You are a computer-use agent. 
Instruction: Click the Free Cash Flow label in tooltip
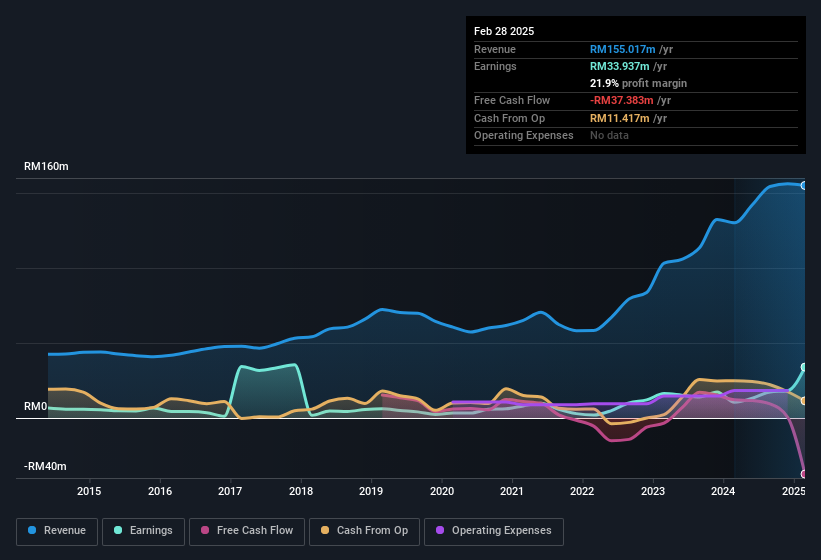point(512,100)
